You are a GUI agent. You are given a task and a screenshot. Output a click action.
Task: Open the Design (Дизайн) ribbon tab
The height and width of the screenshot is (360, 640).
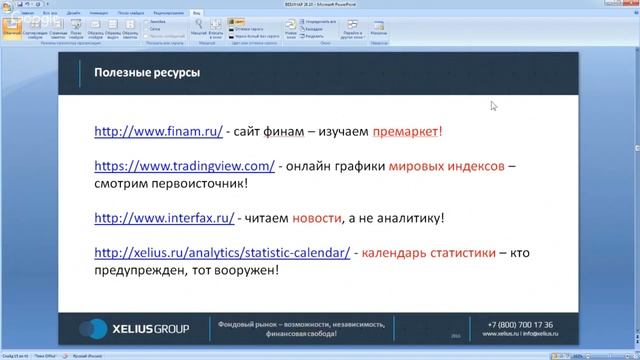(x=73, y=13)
